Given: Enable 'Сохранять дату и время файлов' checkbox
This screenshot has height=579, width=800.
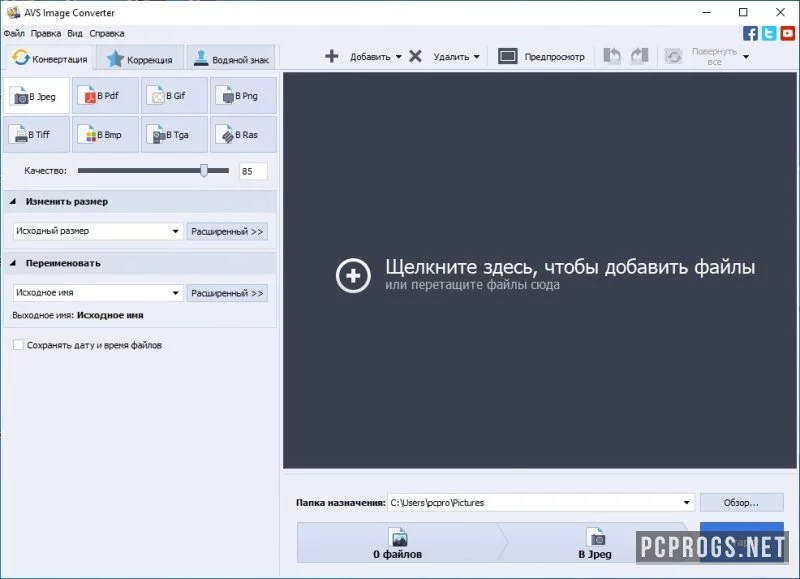Looking at the screenshot, I should click(x=18, y=345).
